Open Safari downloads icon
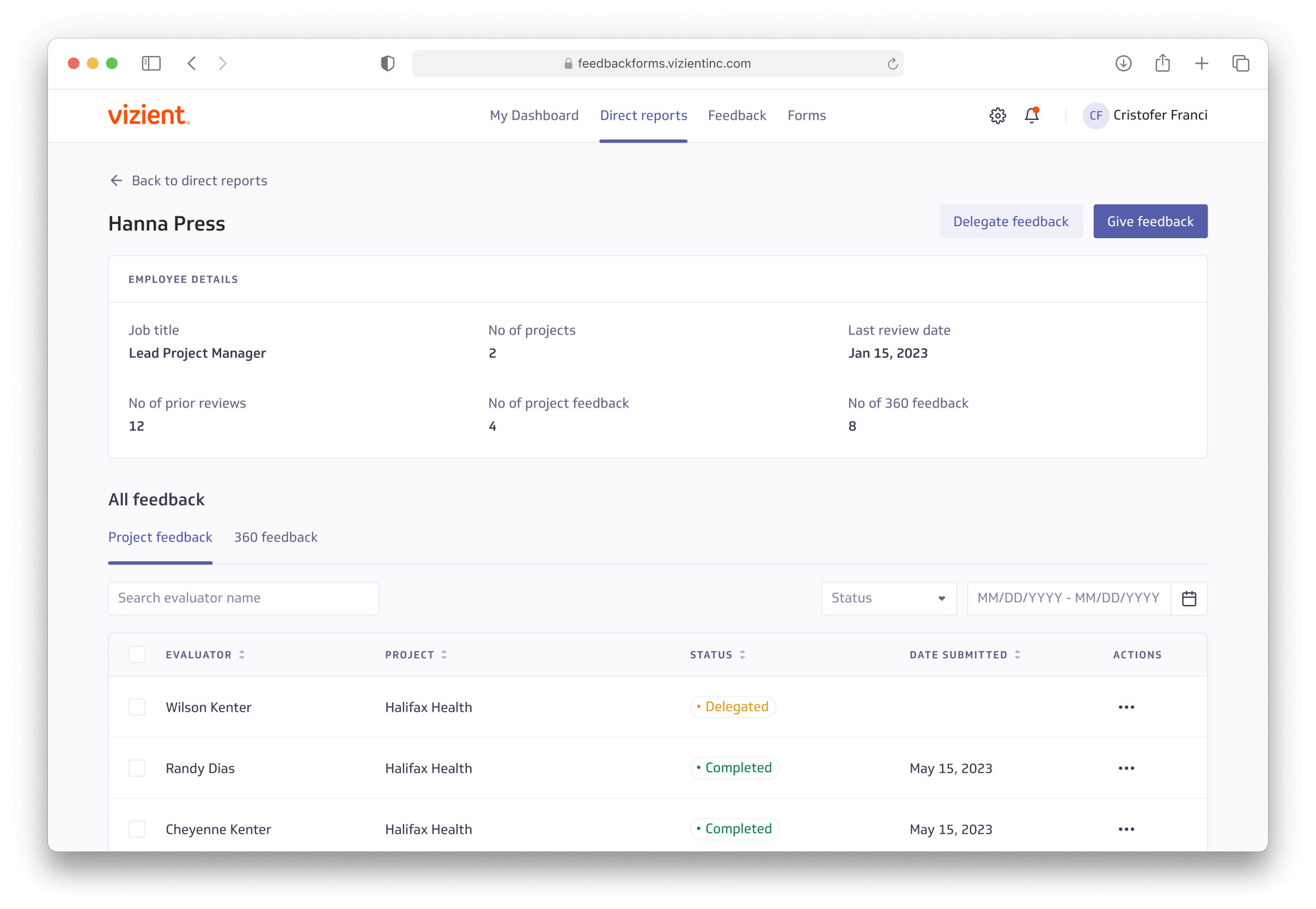 point(1123,63)
